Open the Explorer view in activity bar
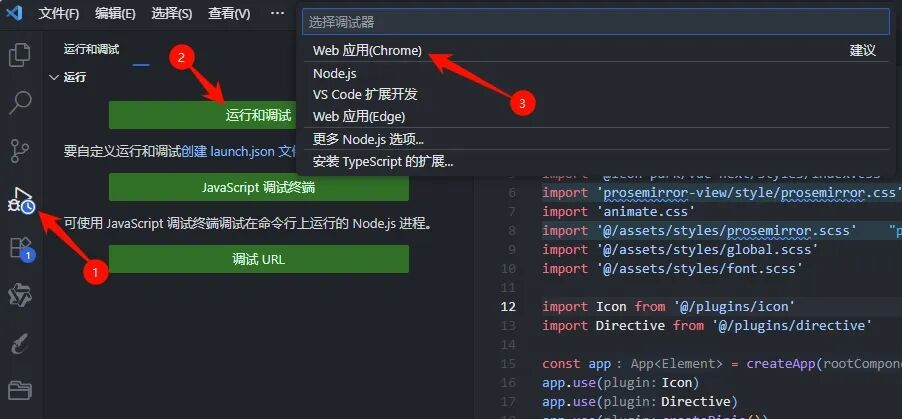Viewport: 902px width, 419px height. [20, 55]
